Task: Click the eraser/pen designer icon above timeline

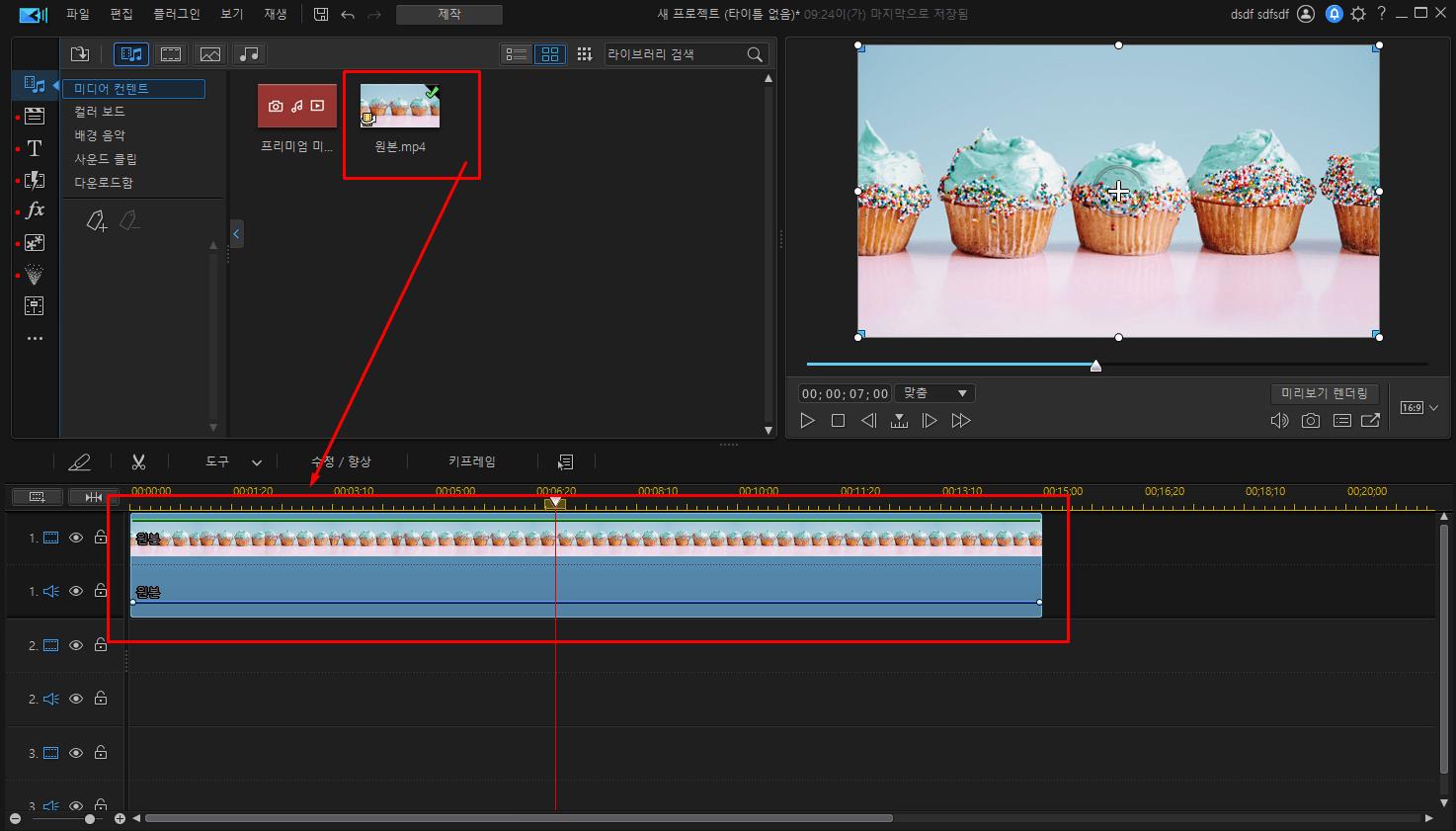Action: pos(79,461)
